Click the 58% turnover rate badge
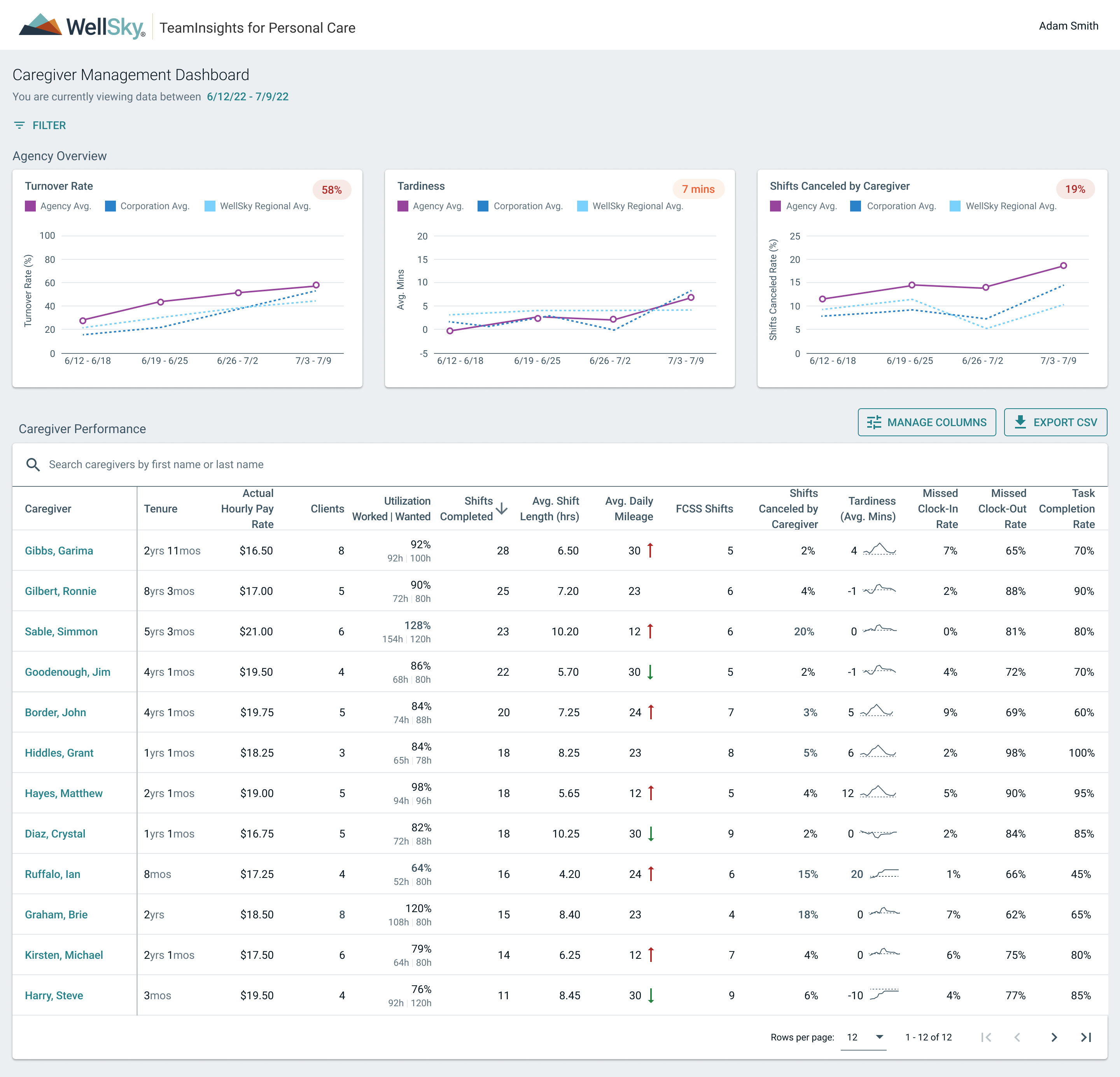Image resolution: width=1120 pixels, height=1077 pixels. point(331,190)
